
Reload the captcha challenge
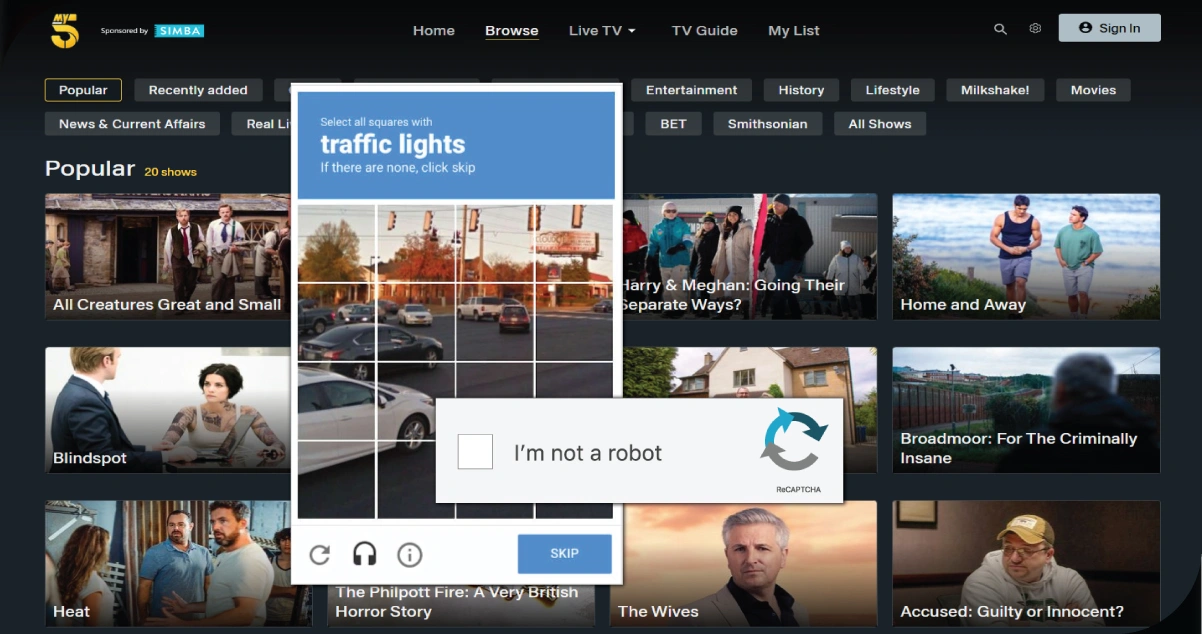[319, 554]
